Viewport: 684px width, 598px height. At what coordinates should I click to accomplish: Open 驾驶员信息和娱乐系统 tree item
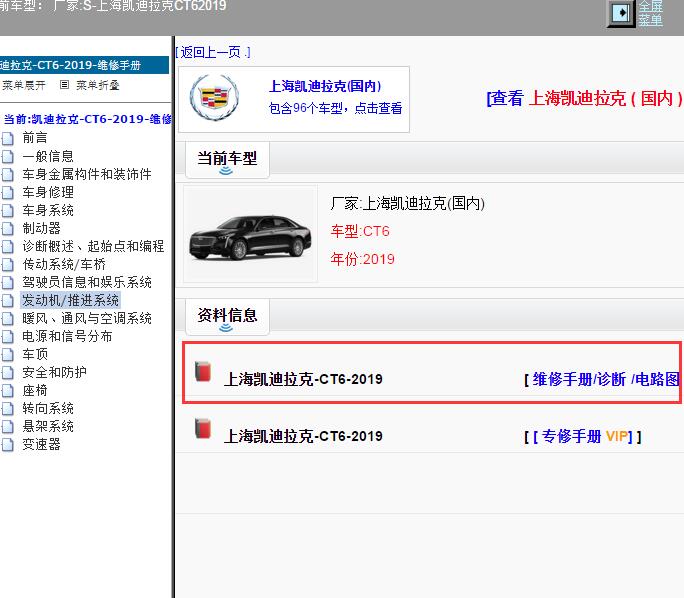click(86, 282)
